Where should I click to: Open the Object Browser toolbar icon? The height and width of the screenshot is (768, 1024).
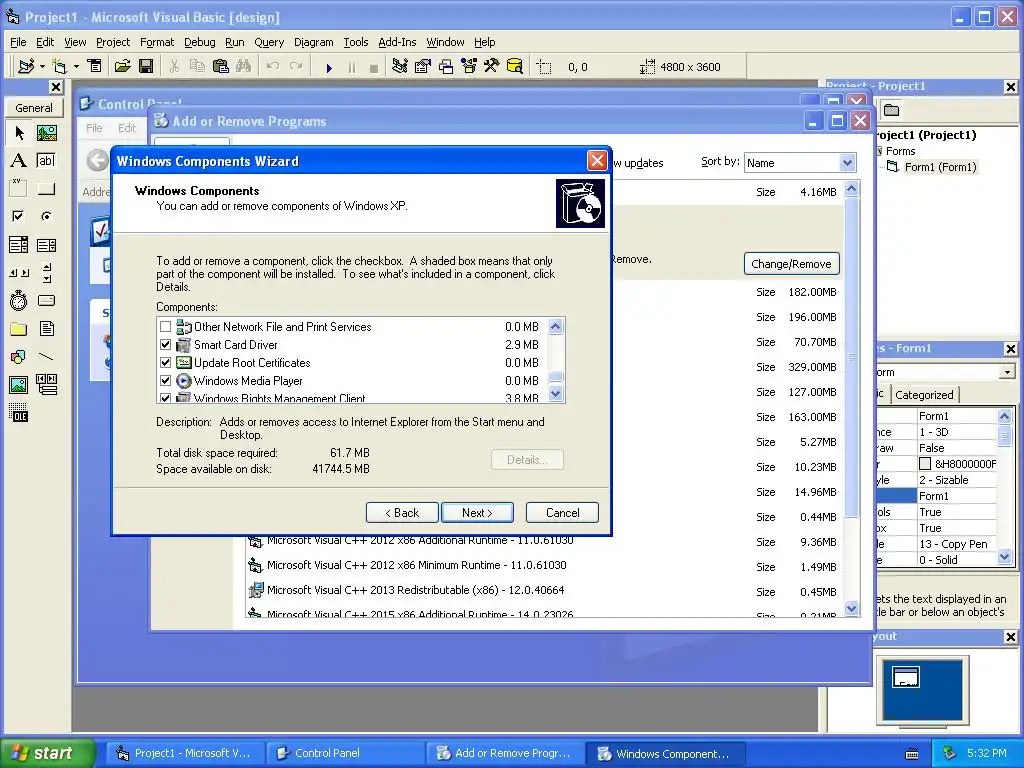tap(469, 66)
